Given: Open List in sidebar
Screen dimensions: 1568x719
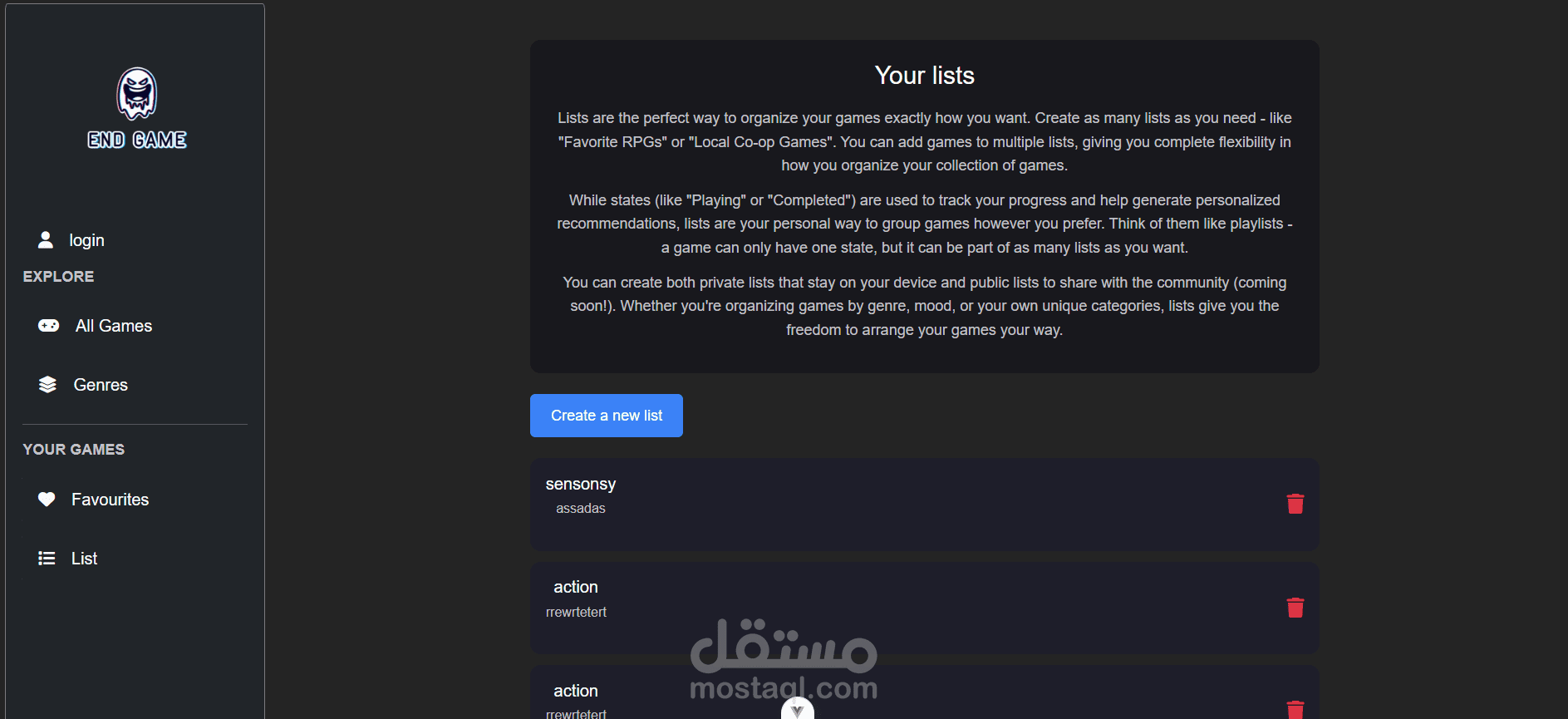Looking at the screenshot, I should pyautogui.click(x=84, y=559).
